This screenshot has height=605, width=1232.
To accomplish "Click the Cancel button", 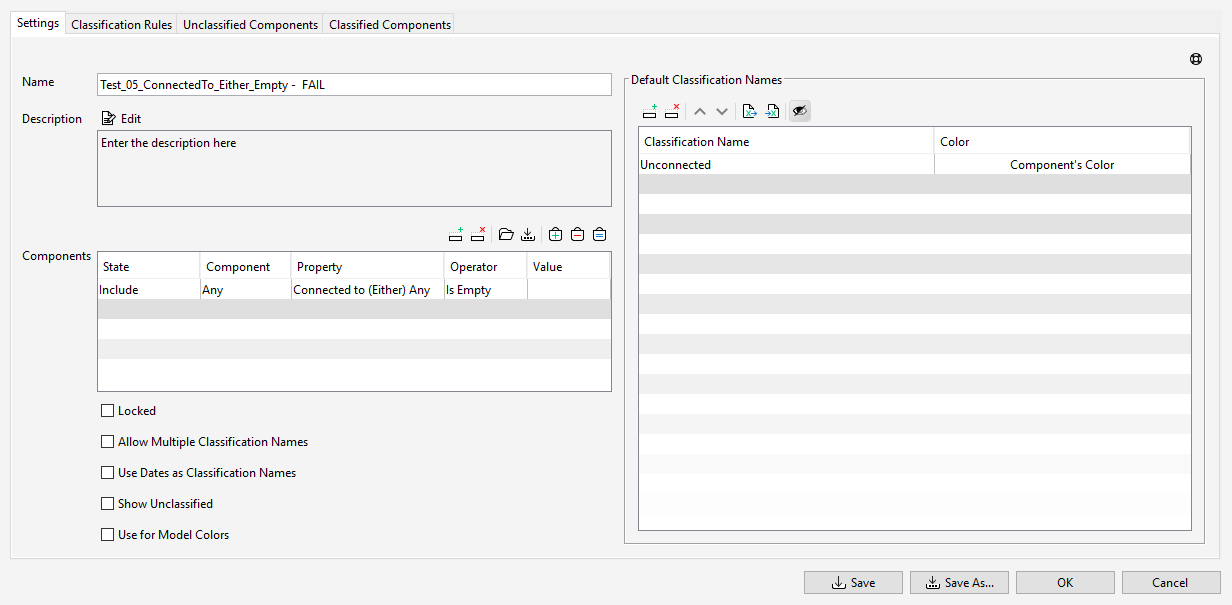I will pyautogui.click(x=1171, y=583).
